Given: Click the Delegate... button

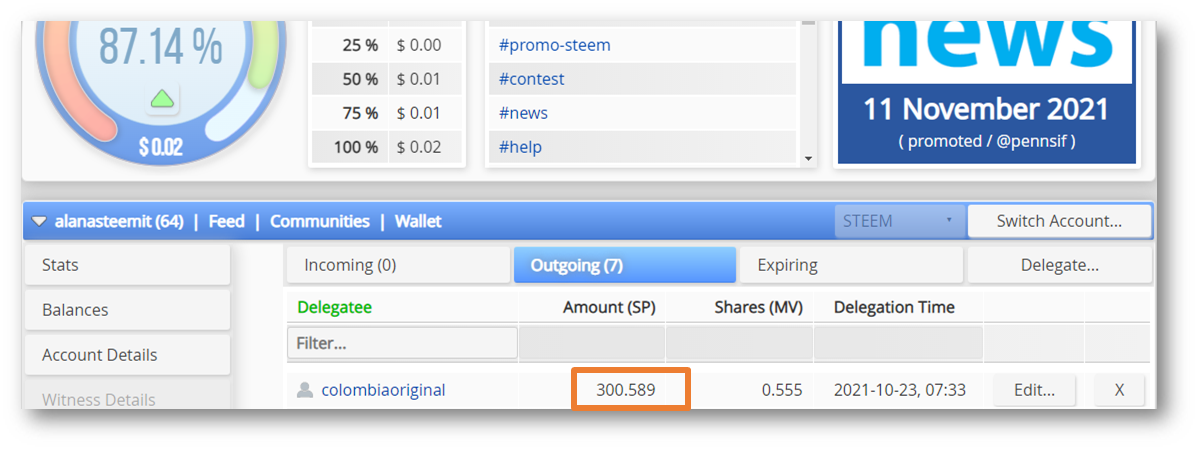Looking at the screenshot, I should click(x=1059, y=265).
